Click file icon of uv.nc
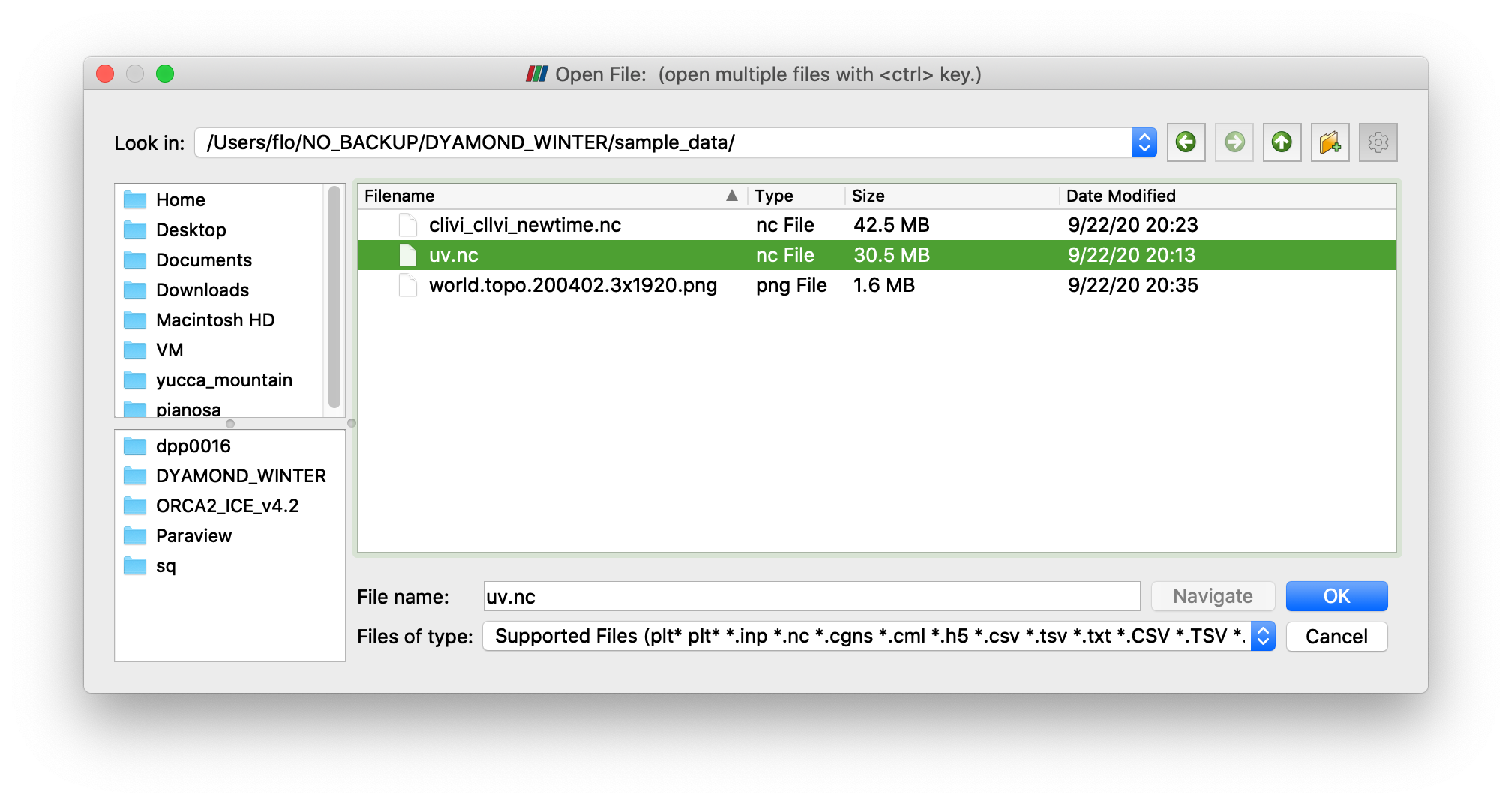1512x804 pixels. click(408, 255)
